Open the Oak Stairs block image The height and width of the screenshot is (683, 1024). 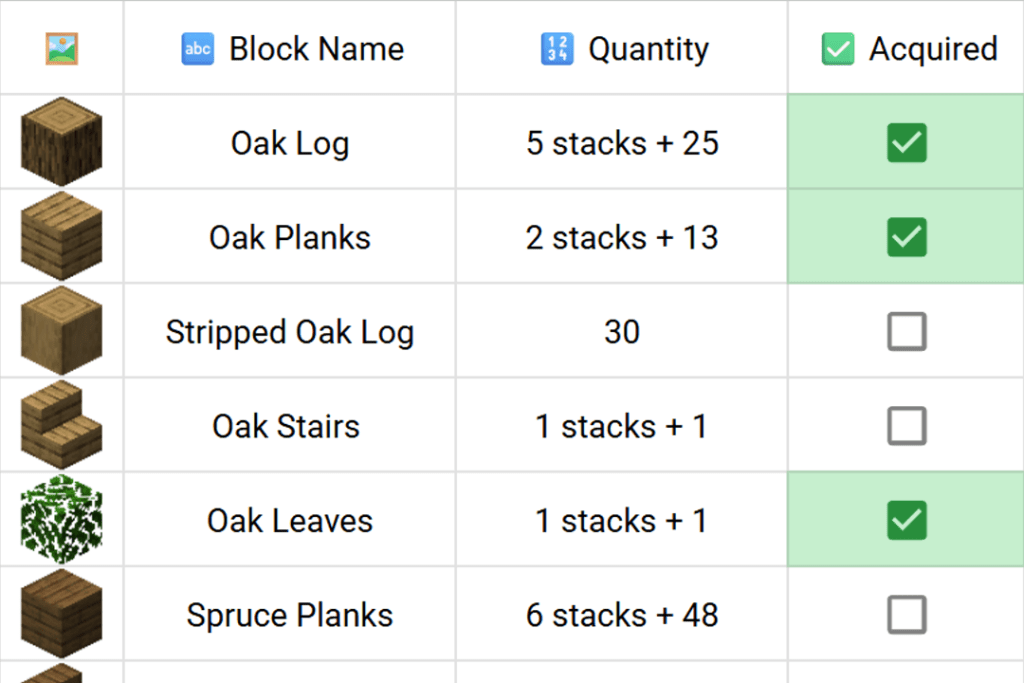(61, 425)
